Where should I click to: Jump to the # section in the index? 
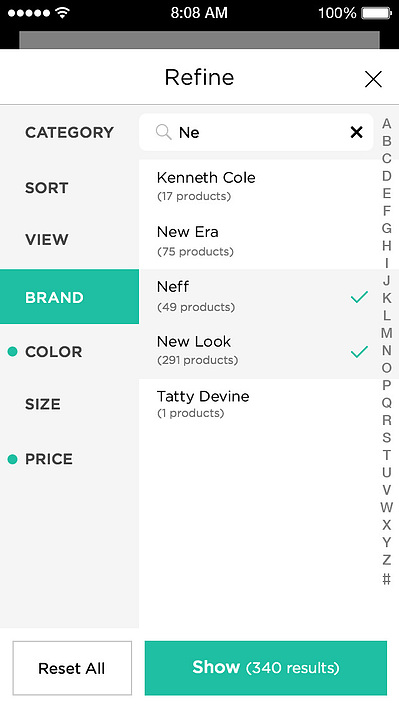tap(386, 578)
